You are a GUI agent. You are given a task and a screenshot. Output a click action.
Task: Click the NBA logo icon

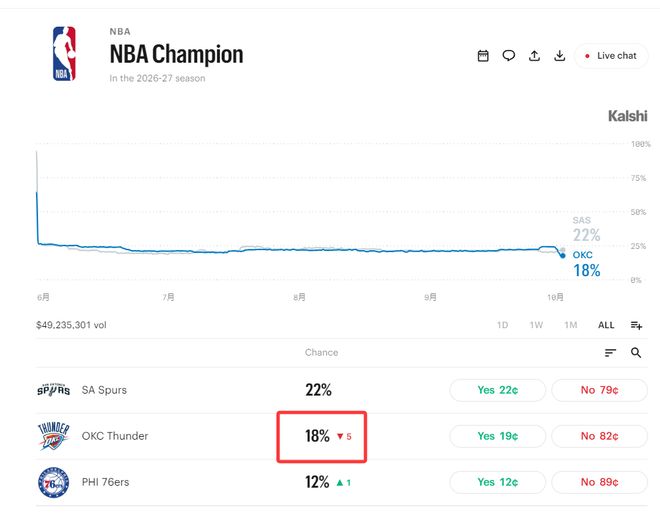[64, 53]
